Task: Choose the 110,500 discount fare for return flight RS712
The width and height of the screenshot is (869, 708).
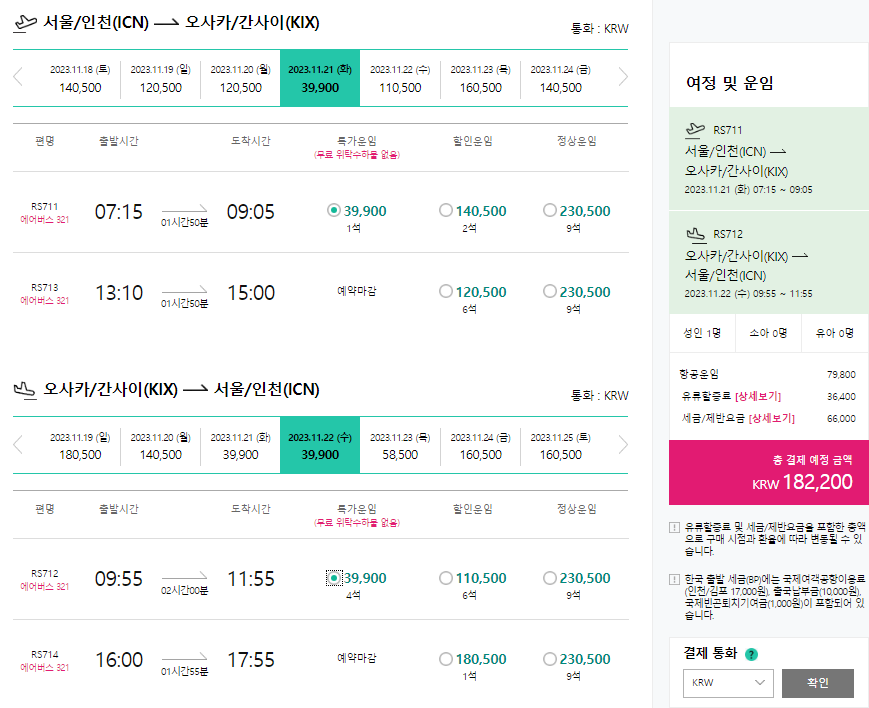Action: [445, 578]
